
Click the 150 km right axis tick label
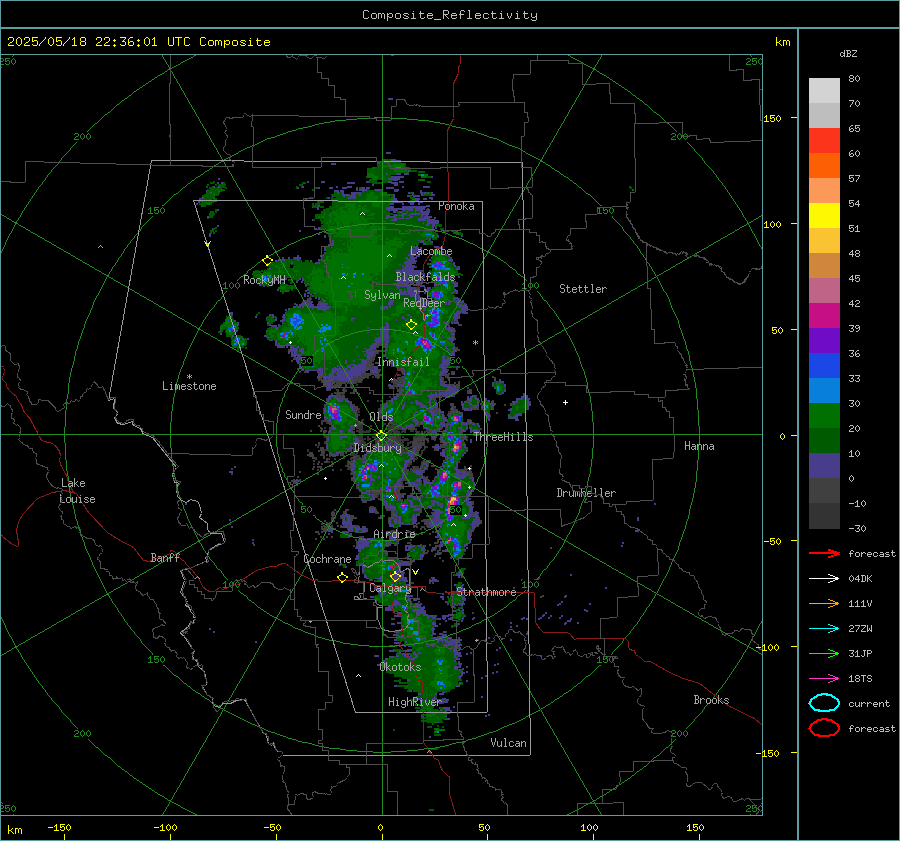tap(772, 118)
